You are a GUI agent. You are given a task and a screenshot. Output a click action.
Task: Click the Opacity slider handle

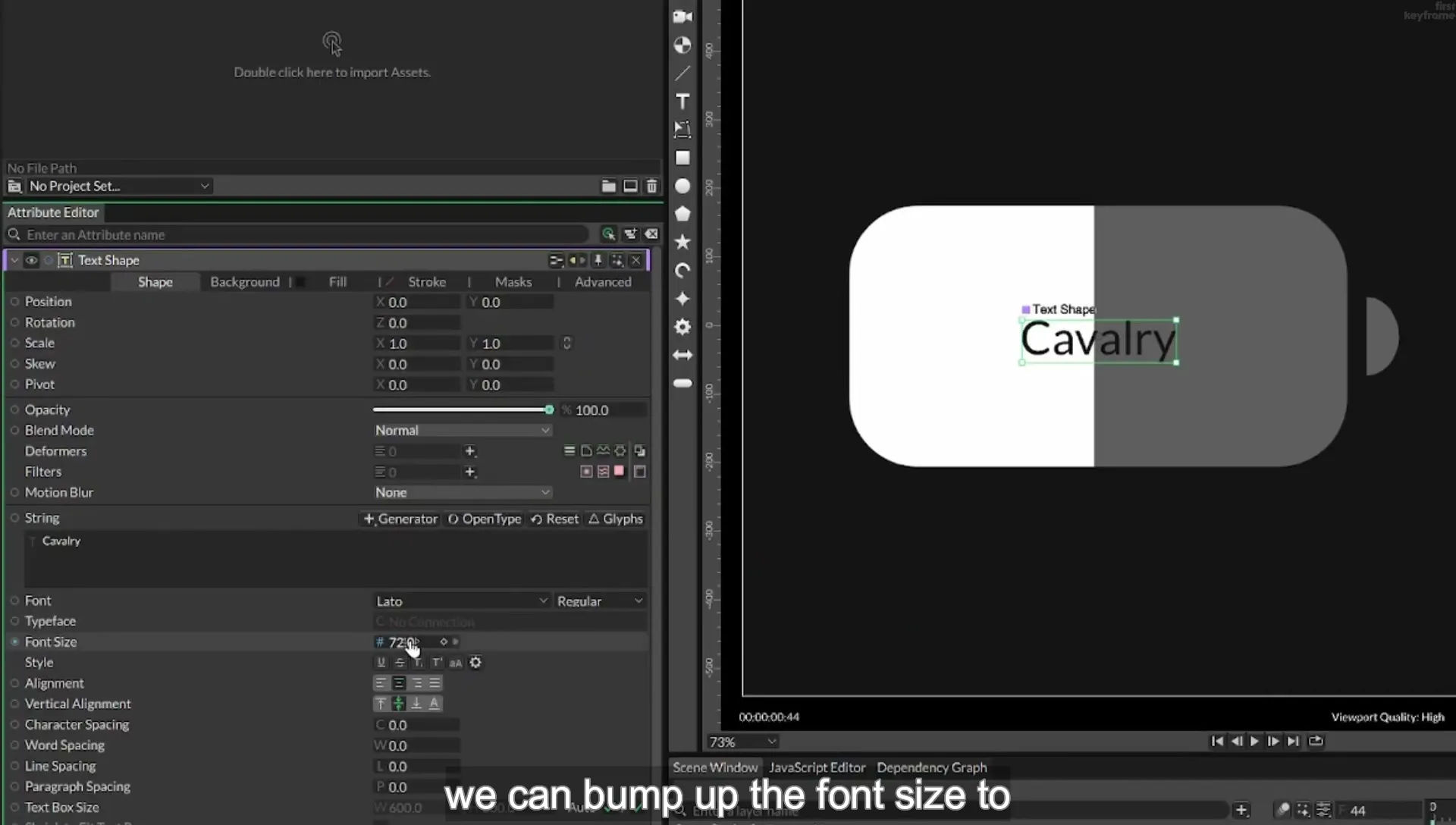click(x=549, y=409)
